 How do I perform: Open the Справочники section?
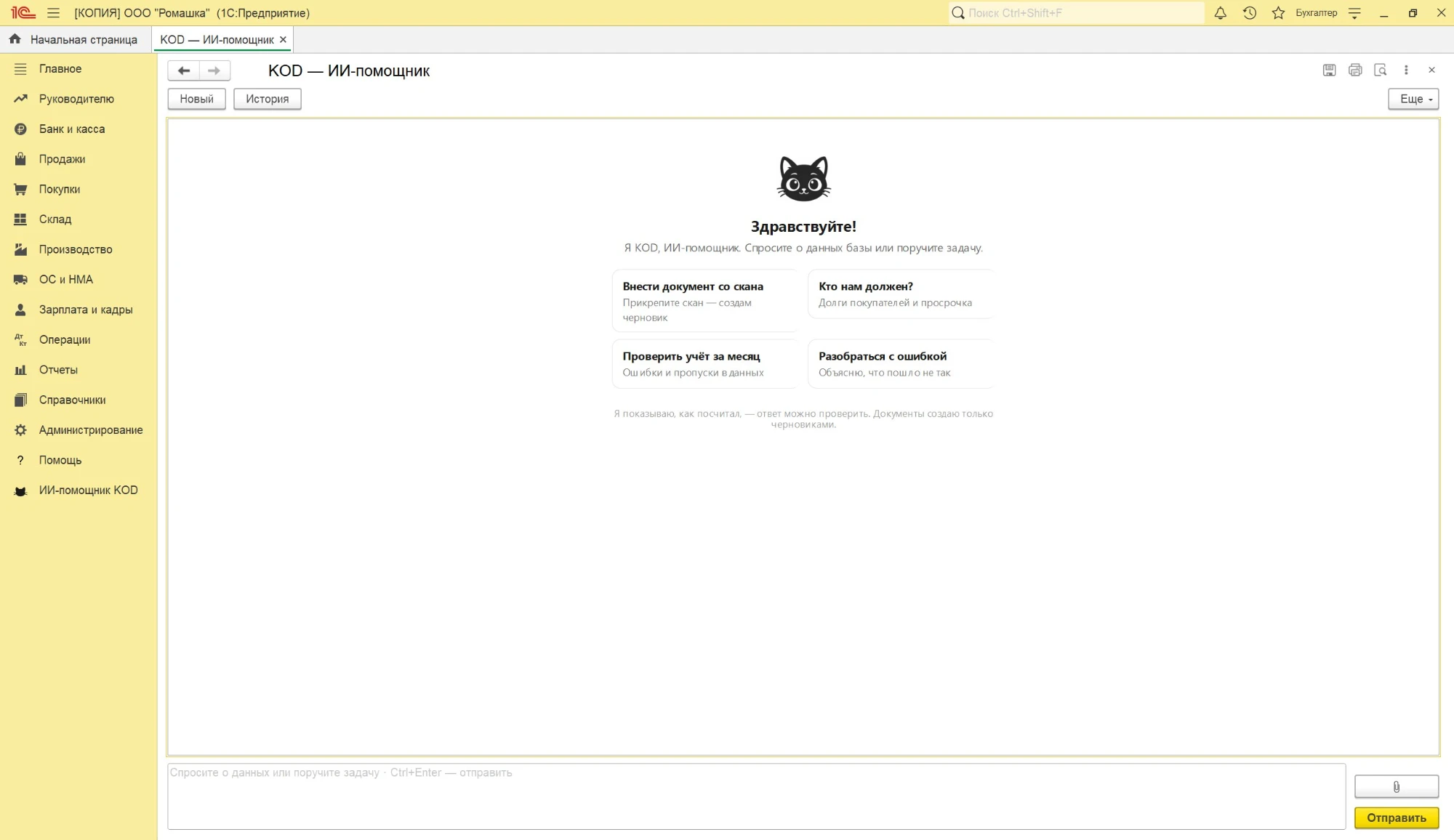[x=79, y=400]
